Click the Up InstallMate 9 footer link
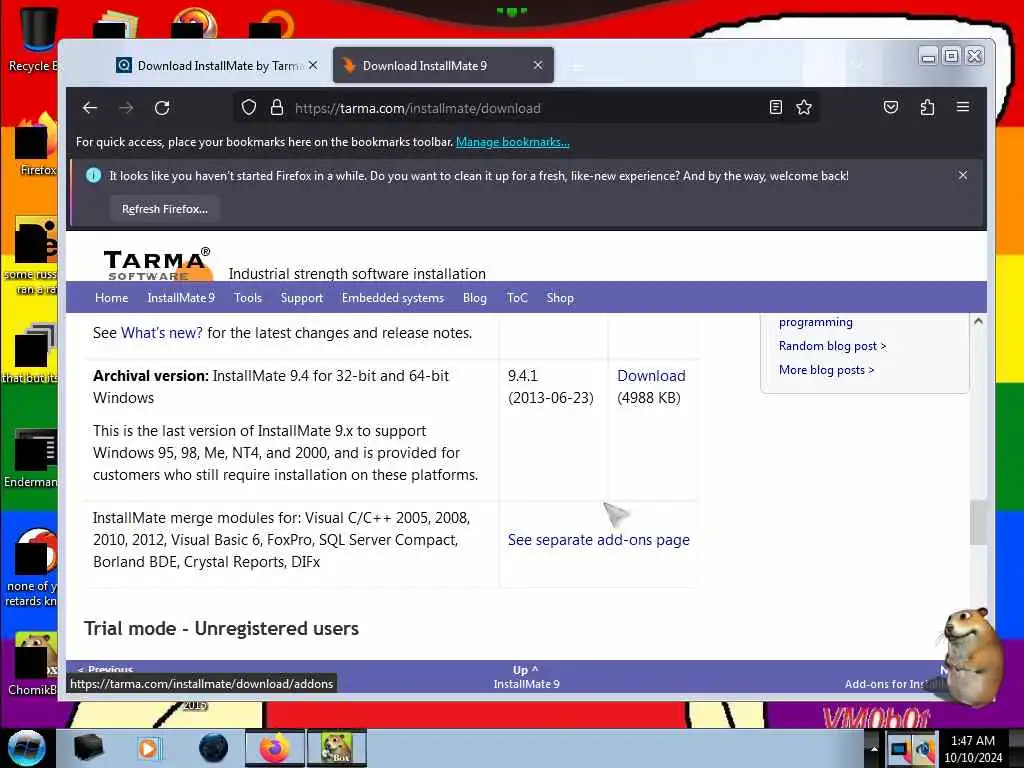The width and height of the screenshot is (1024, 768). tap(526, 677)
